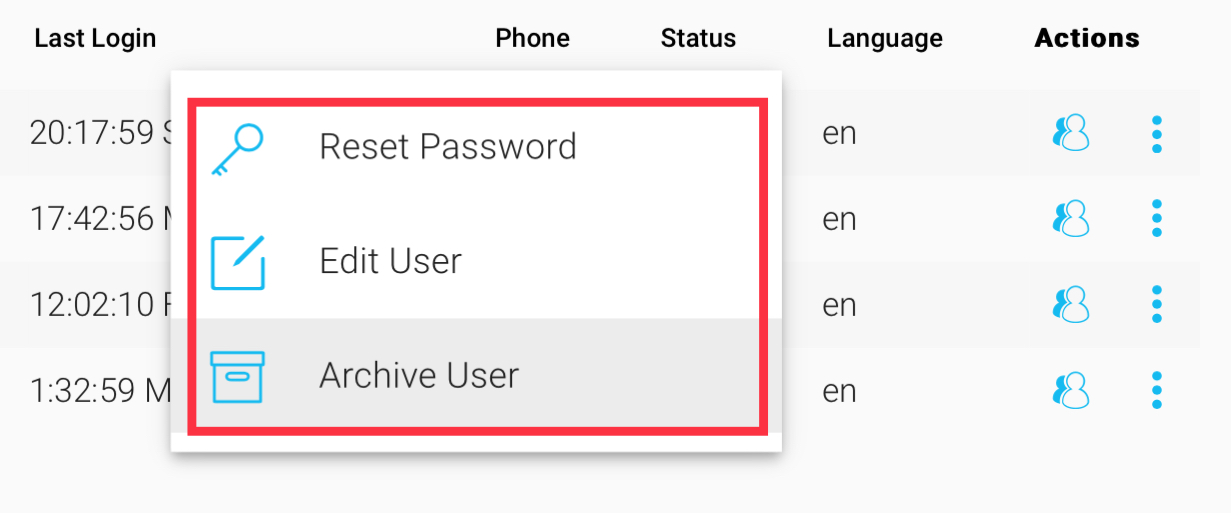Open the user group icon in the 12:02:10 row
The image size is (1231, 513).
[1071, 304]
